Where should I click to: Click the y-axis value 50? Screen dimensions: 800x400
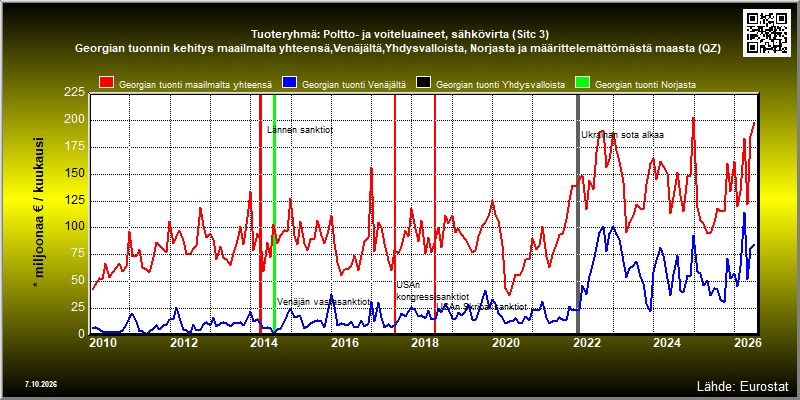click(78, 280)
